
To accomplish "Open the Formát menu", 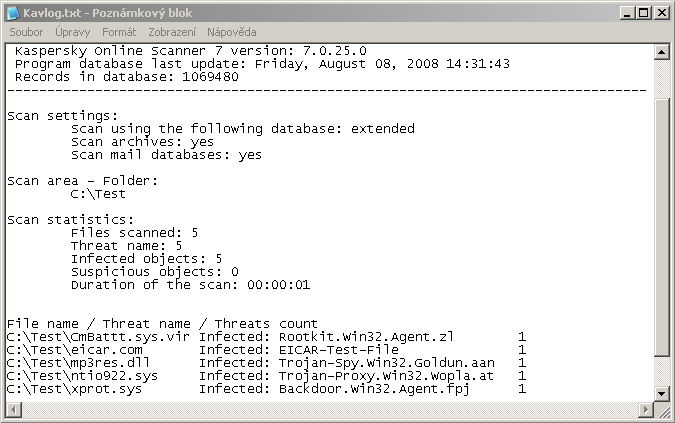I will pyautogui.click(x=119, y=32).
